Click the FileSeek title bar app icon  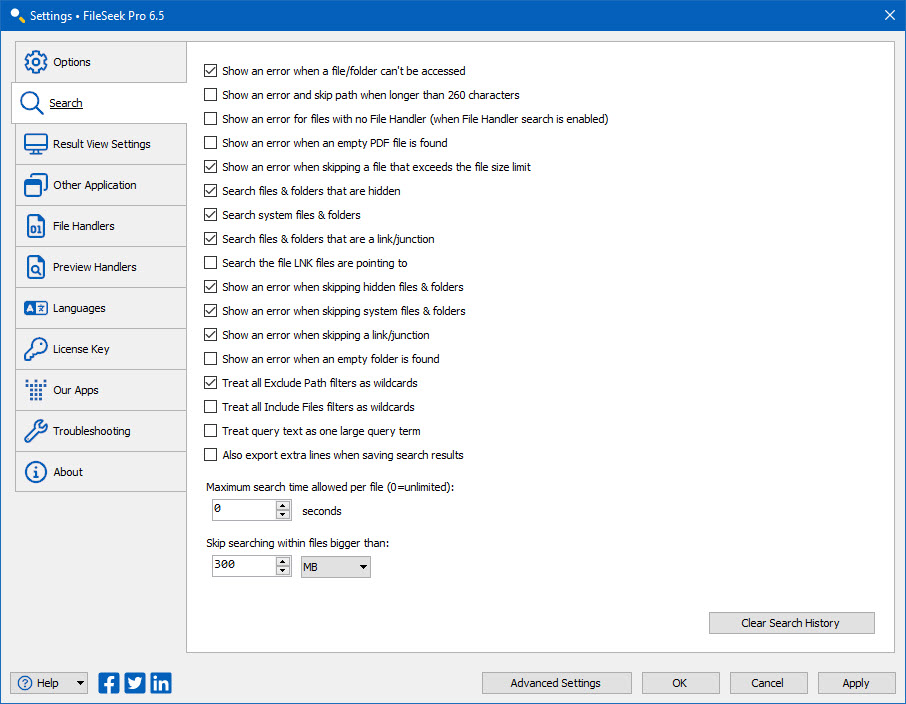[x=17, y=16]
